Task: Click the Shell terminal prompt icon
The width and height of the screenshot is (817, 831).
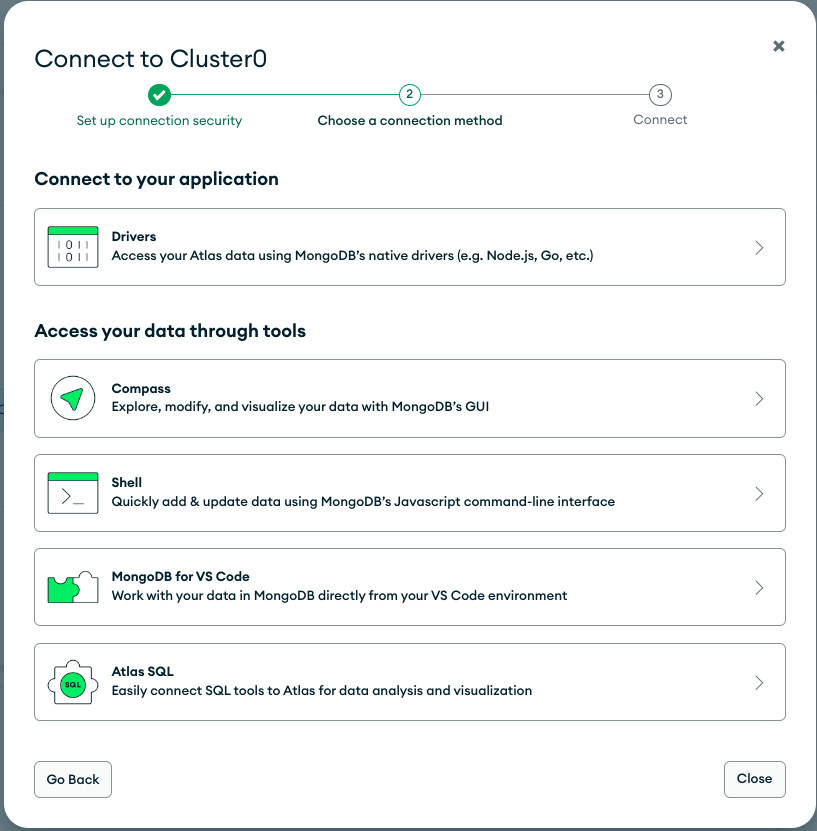Action: [x=73, y=493]
